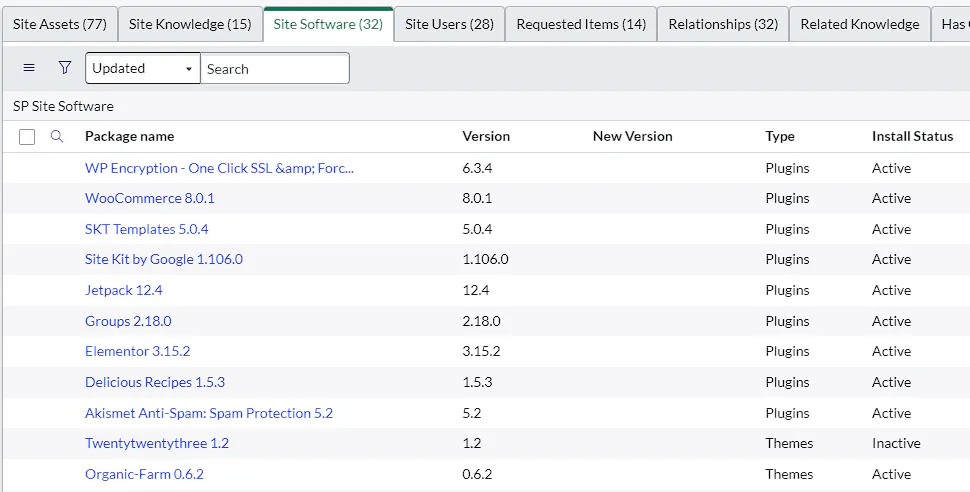The height and width of the screenshot is (492, 970).
Task: Sort by the Version column header
Action: click(486, 137)
